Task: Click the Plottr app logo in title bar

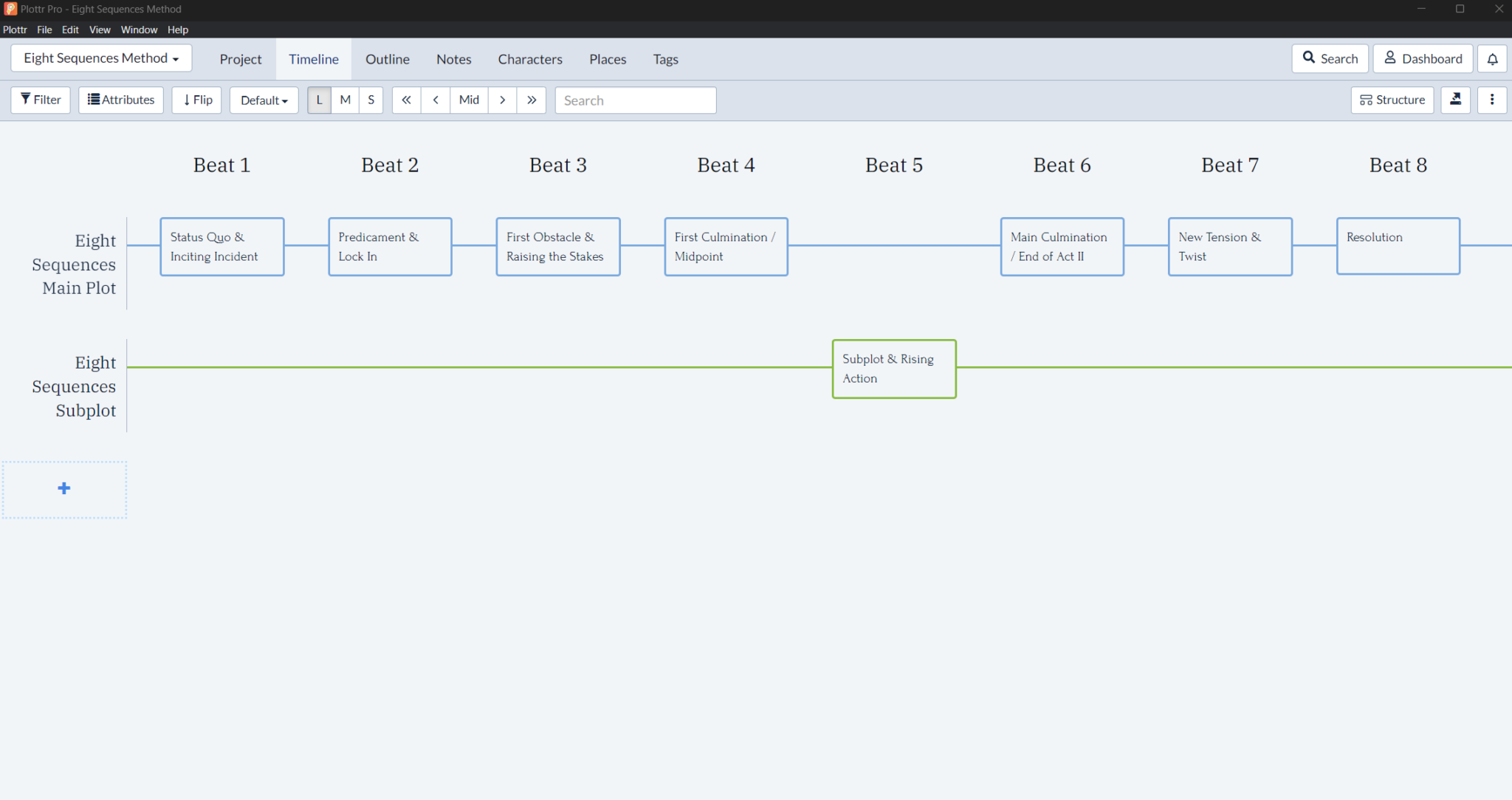Action: tap(10, 9)
